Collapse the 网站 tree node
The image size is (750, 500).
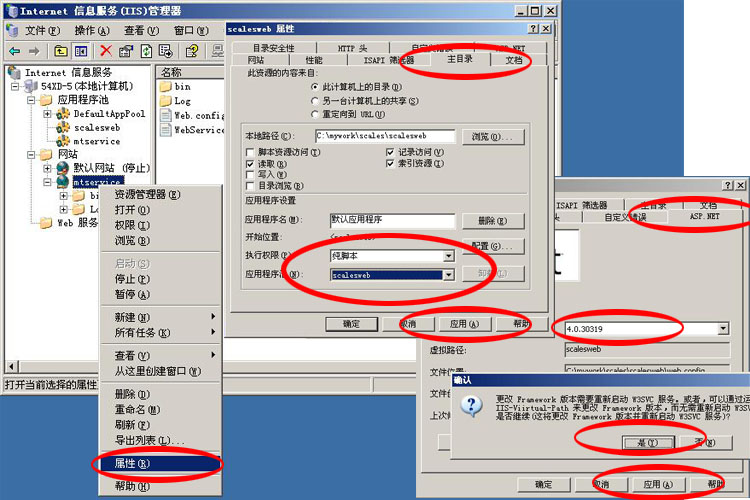tap(31, 155)
